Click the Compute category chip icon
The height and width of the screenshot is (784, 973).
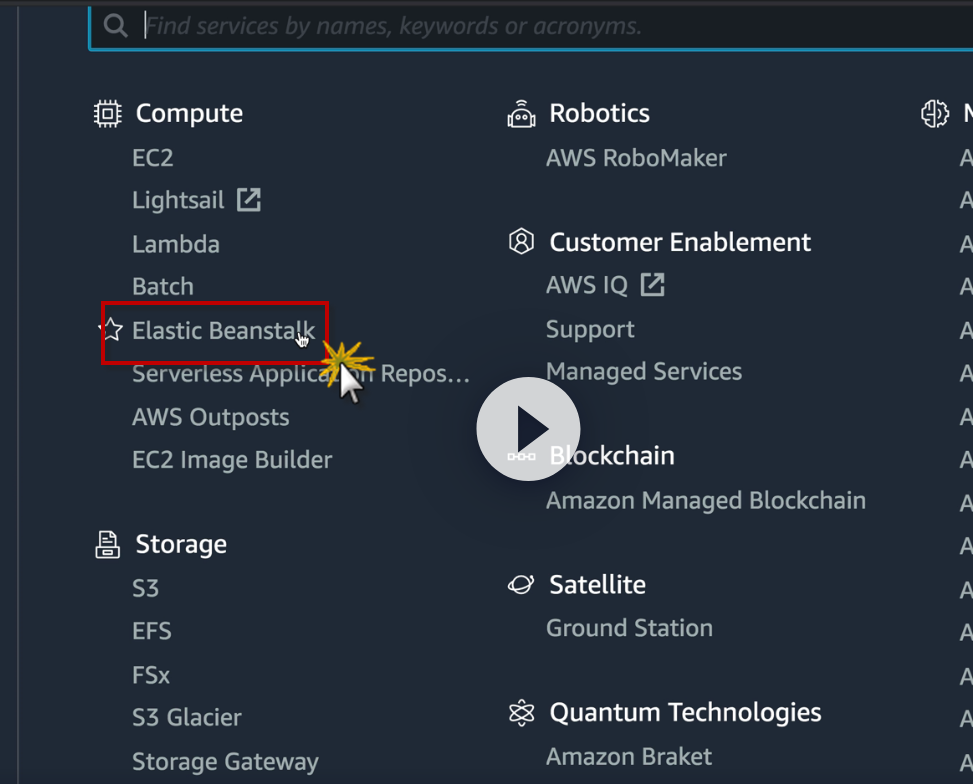click(107, 114)
